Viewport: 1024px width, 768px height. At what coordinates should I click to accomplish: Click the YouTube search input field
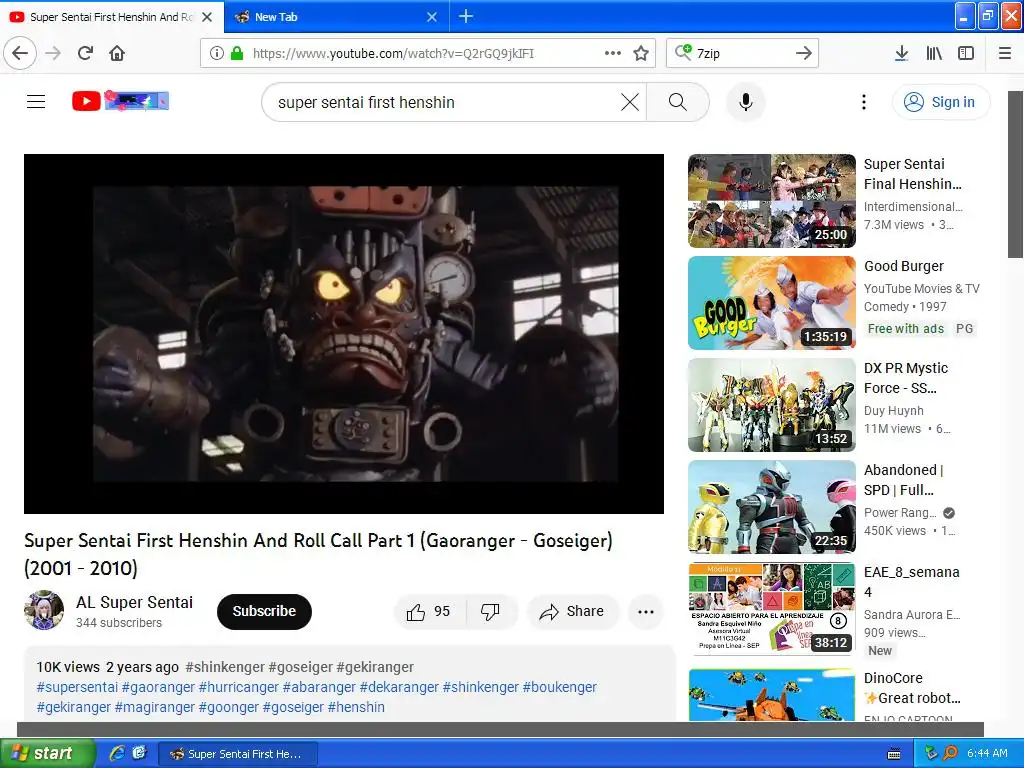444,102
